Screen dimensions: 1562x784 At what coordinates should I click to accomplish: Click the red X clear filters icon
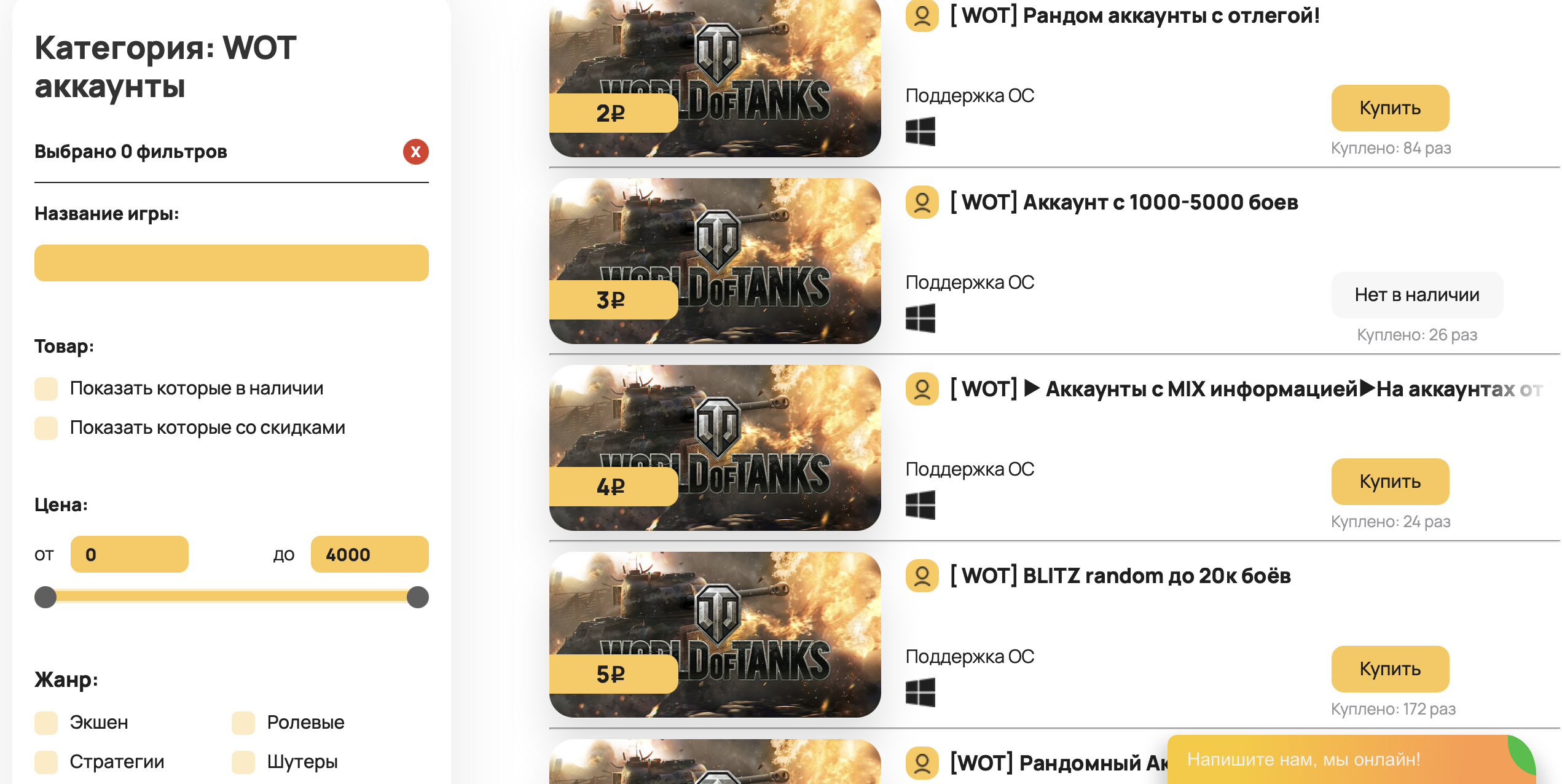coord(415,152)
